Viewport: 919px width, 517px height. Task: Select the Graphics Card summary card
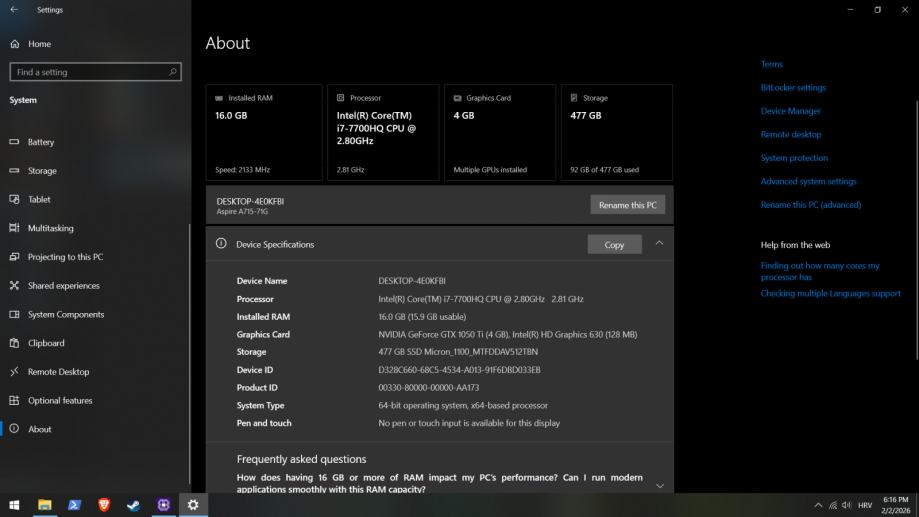(x=500, y=132)
